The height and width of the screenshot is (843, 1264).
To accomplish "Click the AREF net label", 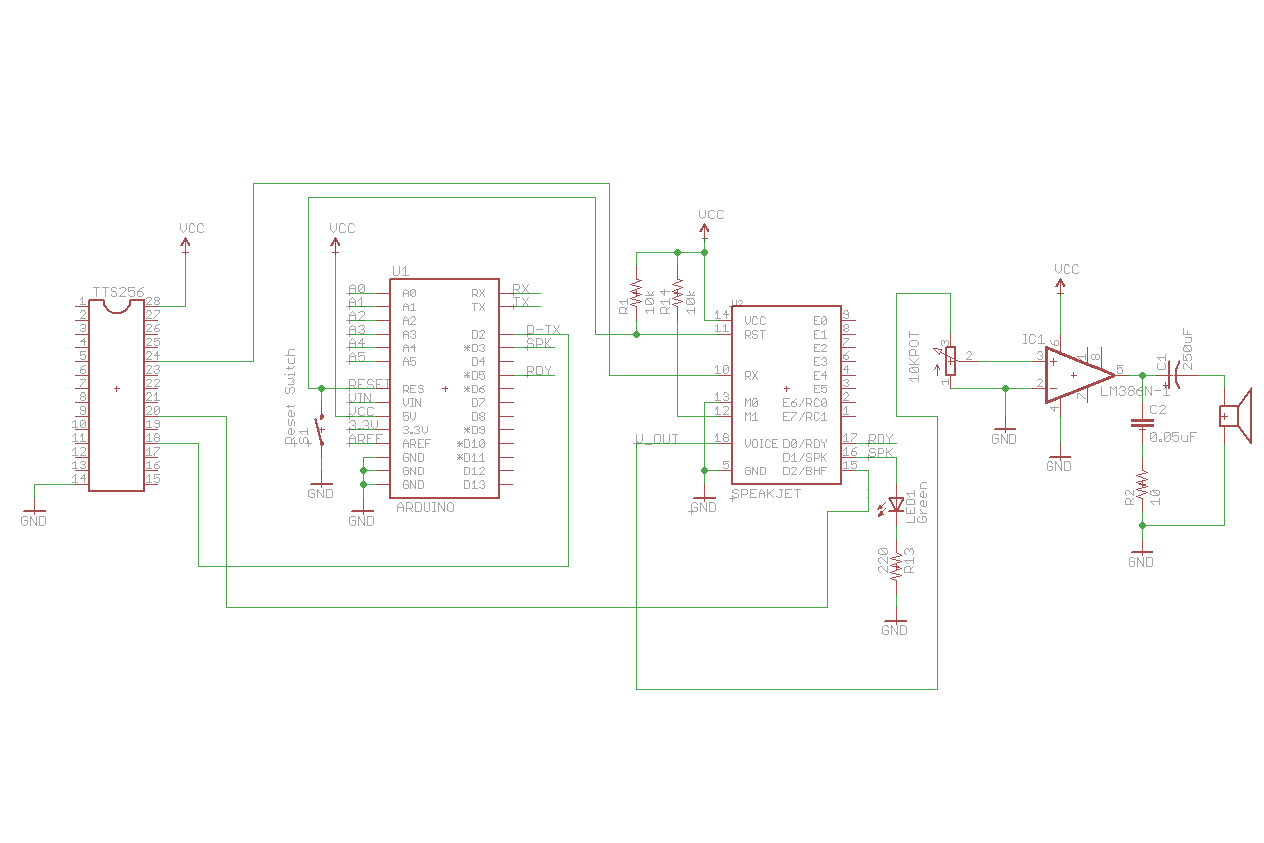I will coord(366,438).
